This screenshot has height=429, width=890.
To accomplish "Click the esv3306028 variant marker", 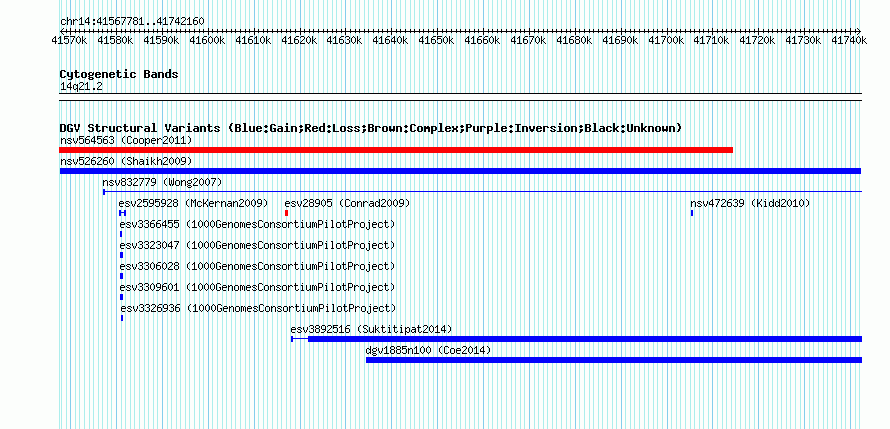I will pos(121,276).
